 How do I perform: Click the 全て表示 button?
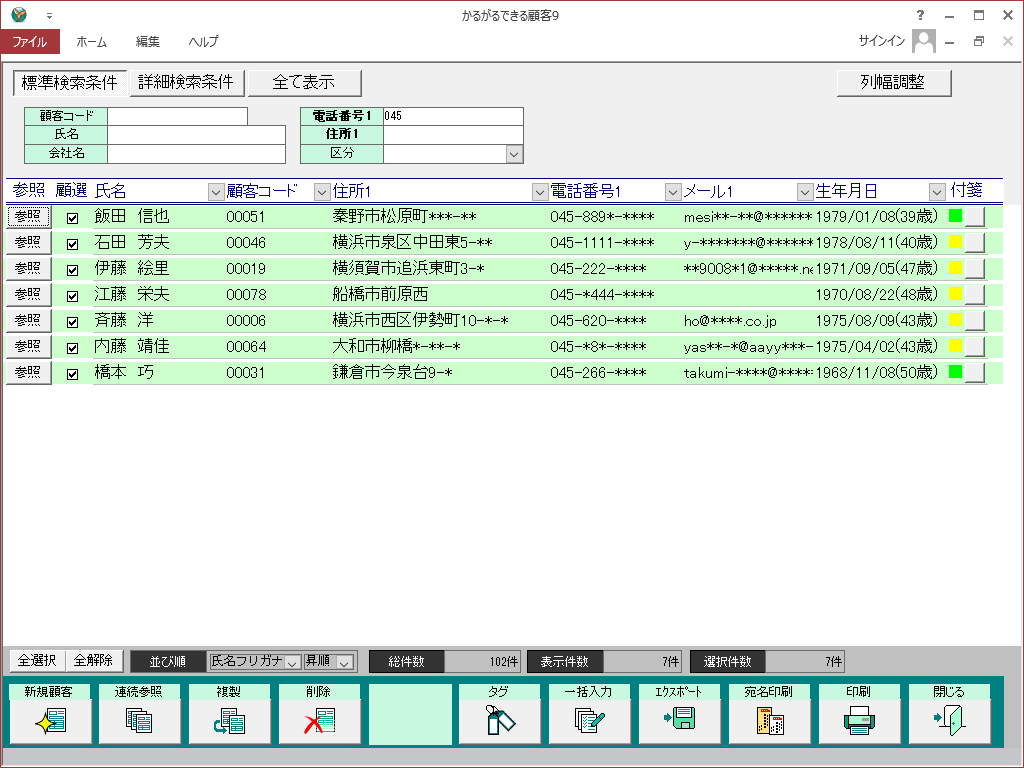(x=304, y=82)
